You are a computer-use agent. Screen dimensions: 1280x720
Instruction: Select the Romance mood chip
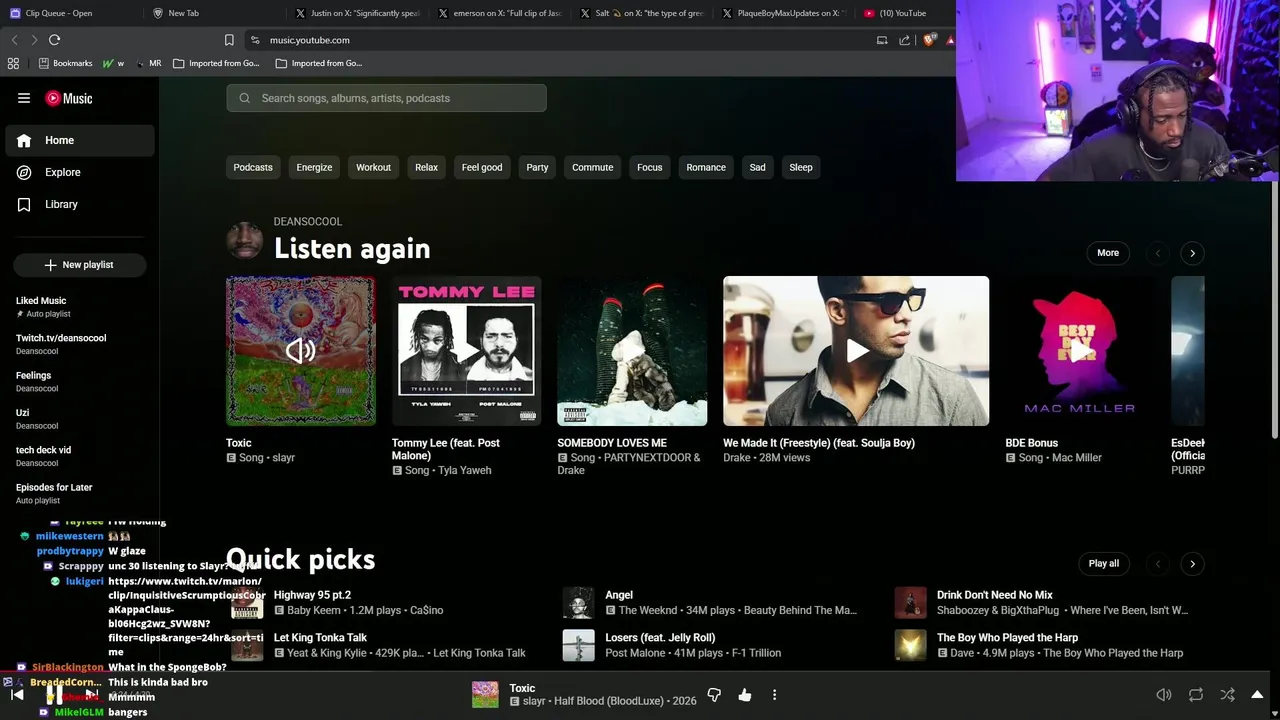click(706, 167)
